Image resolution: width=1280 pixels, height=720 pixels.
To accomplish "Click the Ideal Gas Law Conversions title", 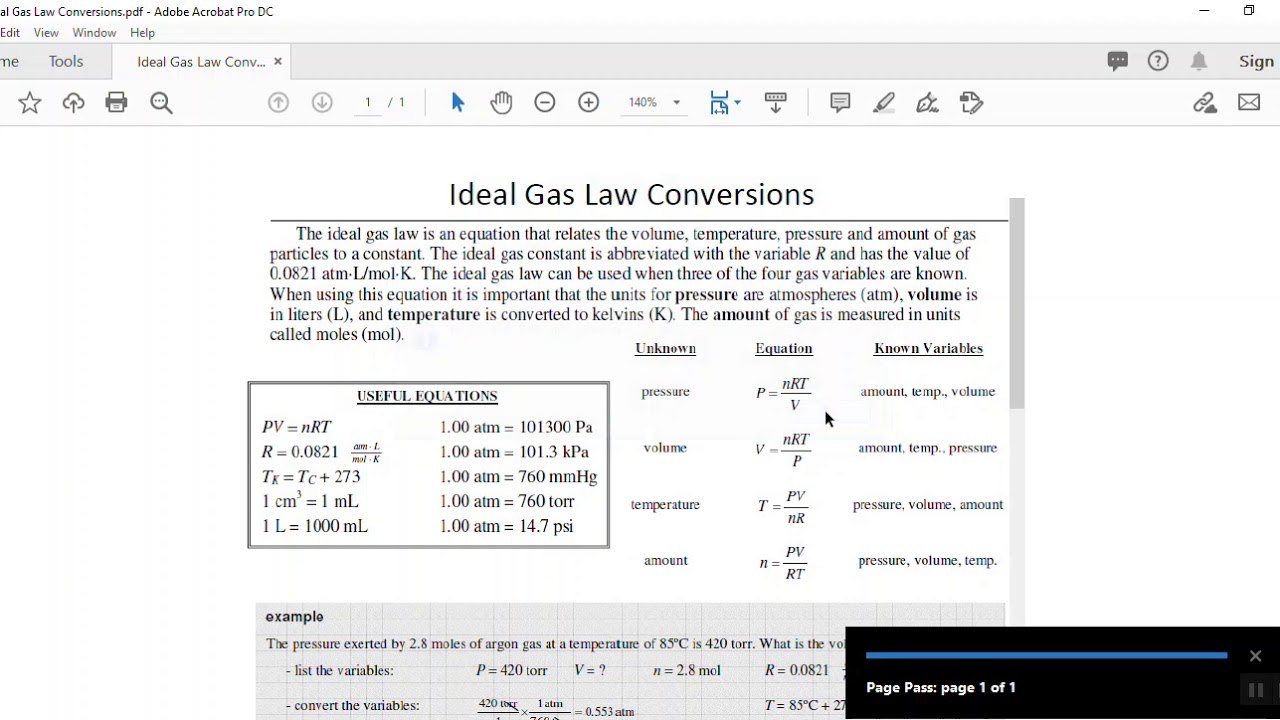I will point(631,193).
